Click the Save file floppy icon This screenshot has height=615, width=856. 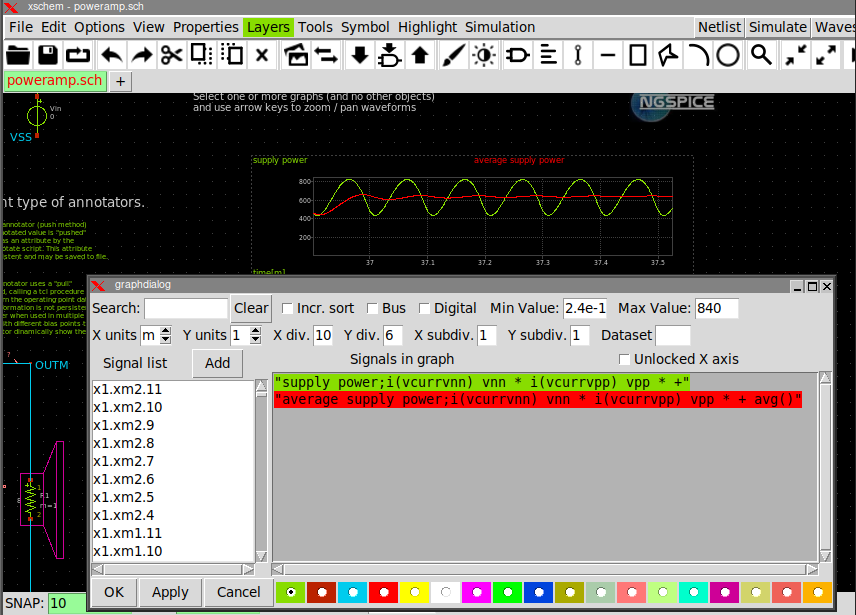coord(47,55)
